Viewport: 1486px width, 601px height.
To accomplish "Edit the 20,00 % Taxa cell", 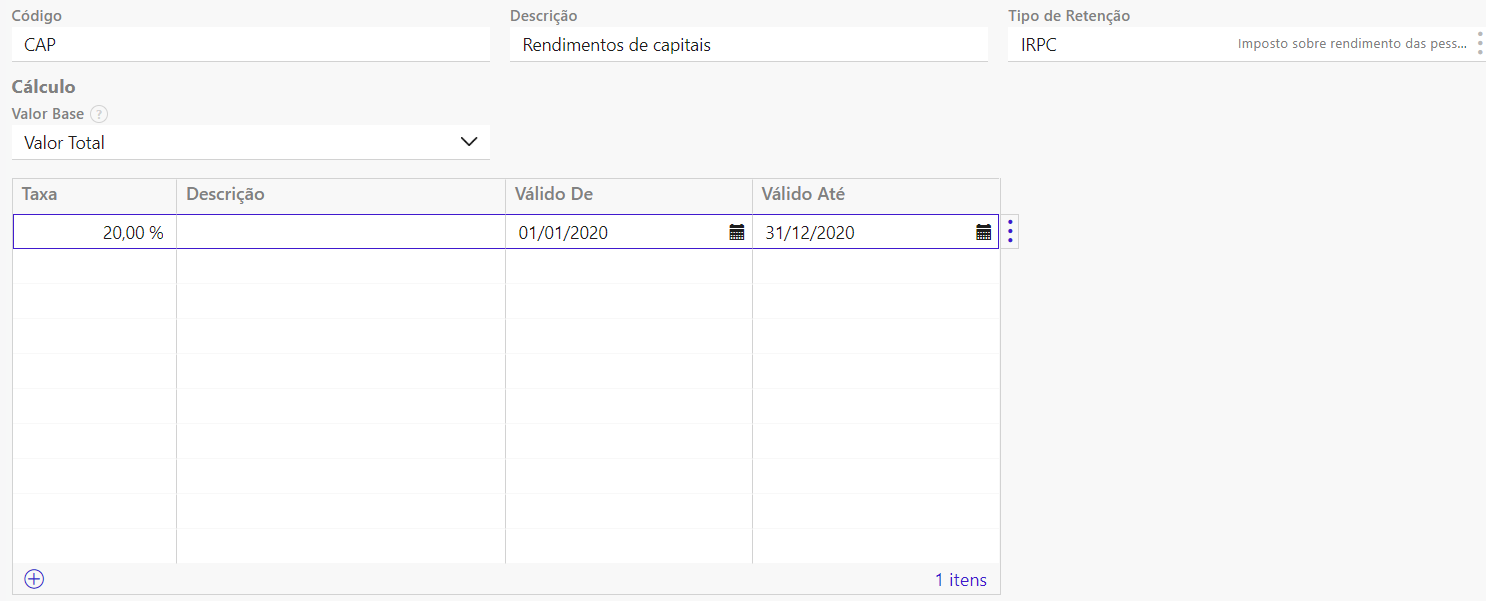I will tap(95, 233).
